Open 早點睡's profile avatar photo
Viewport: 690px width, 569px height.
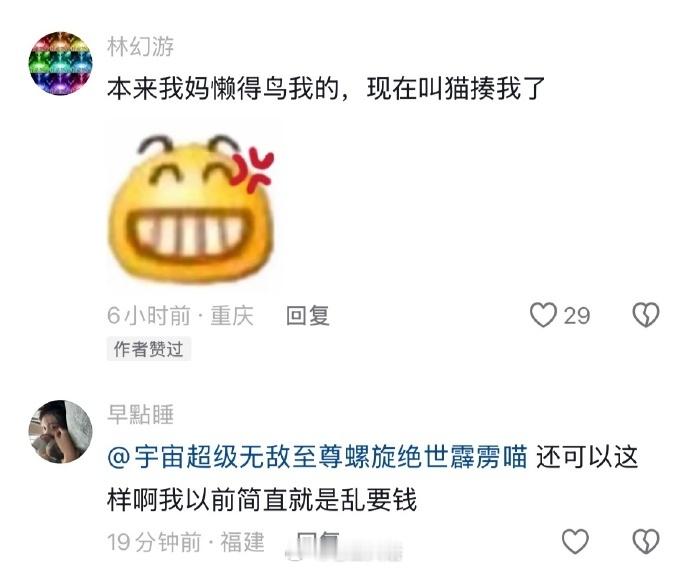(x=61, y=431)
